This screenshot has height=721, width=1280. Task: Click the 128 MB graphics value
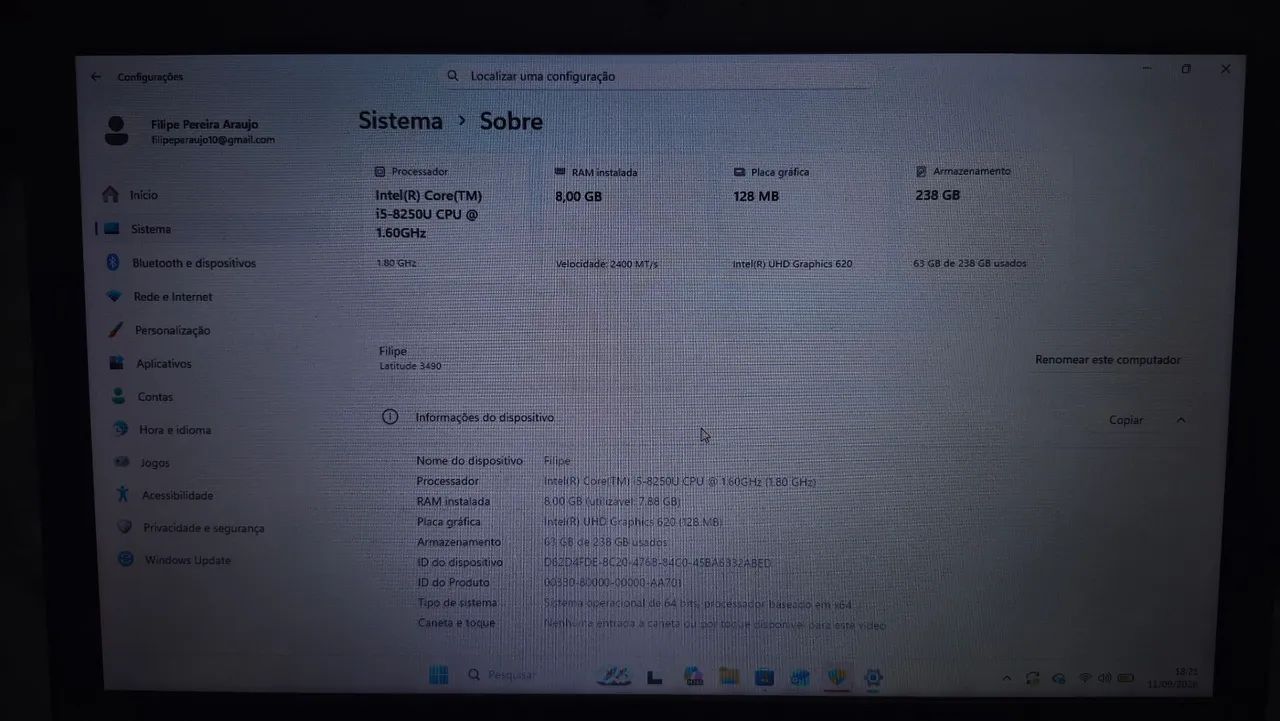(756, 196)
